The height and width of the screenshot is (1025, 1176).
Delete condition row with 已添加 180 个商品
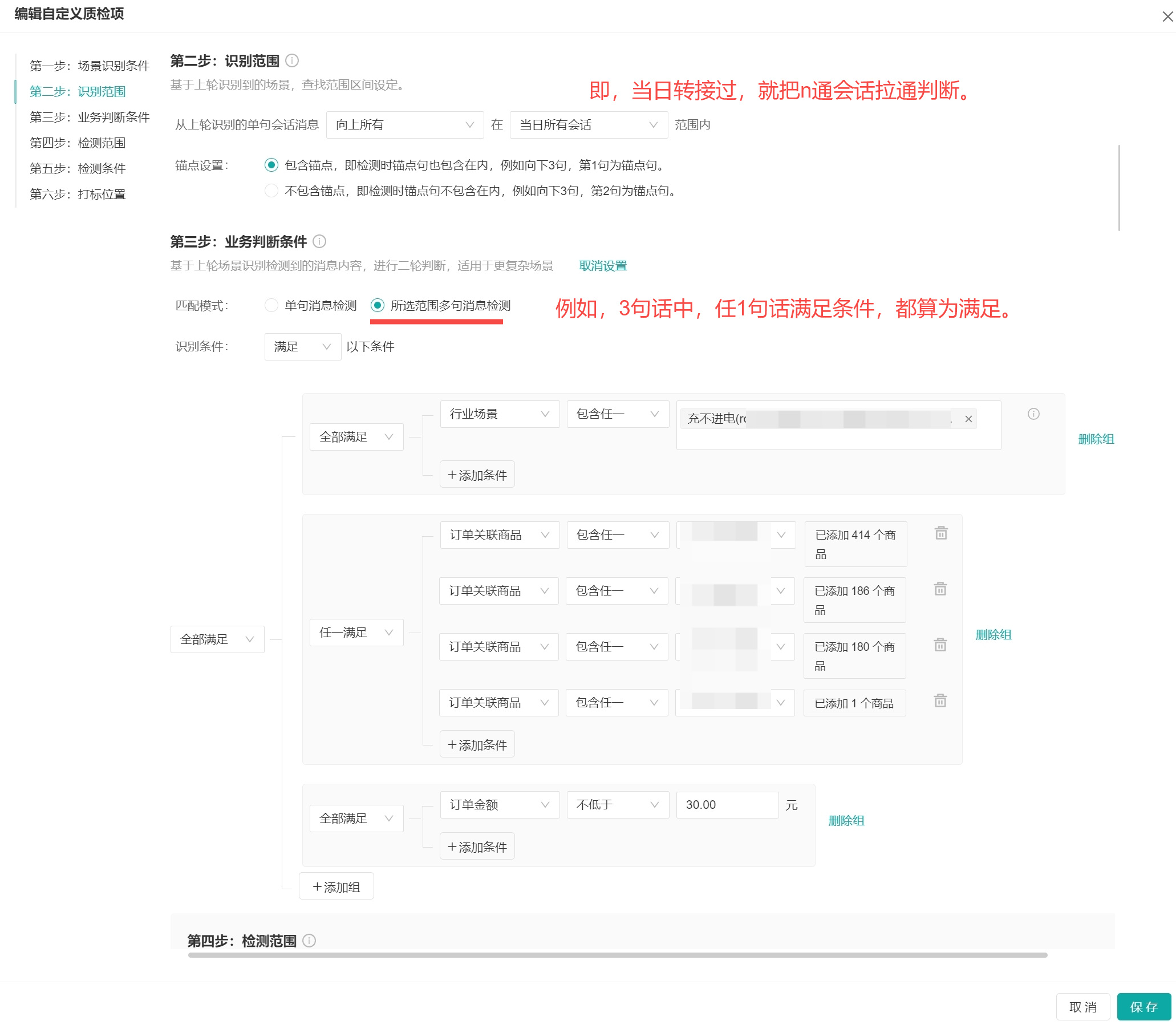[940, 645]
